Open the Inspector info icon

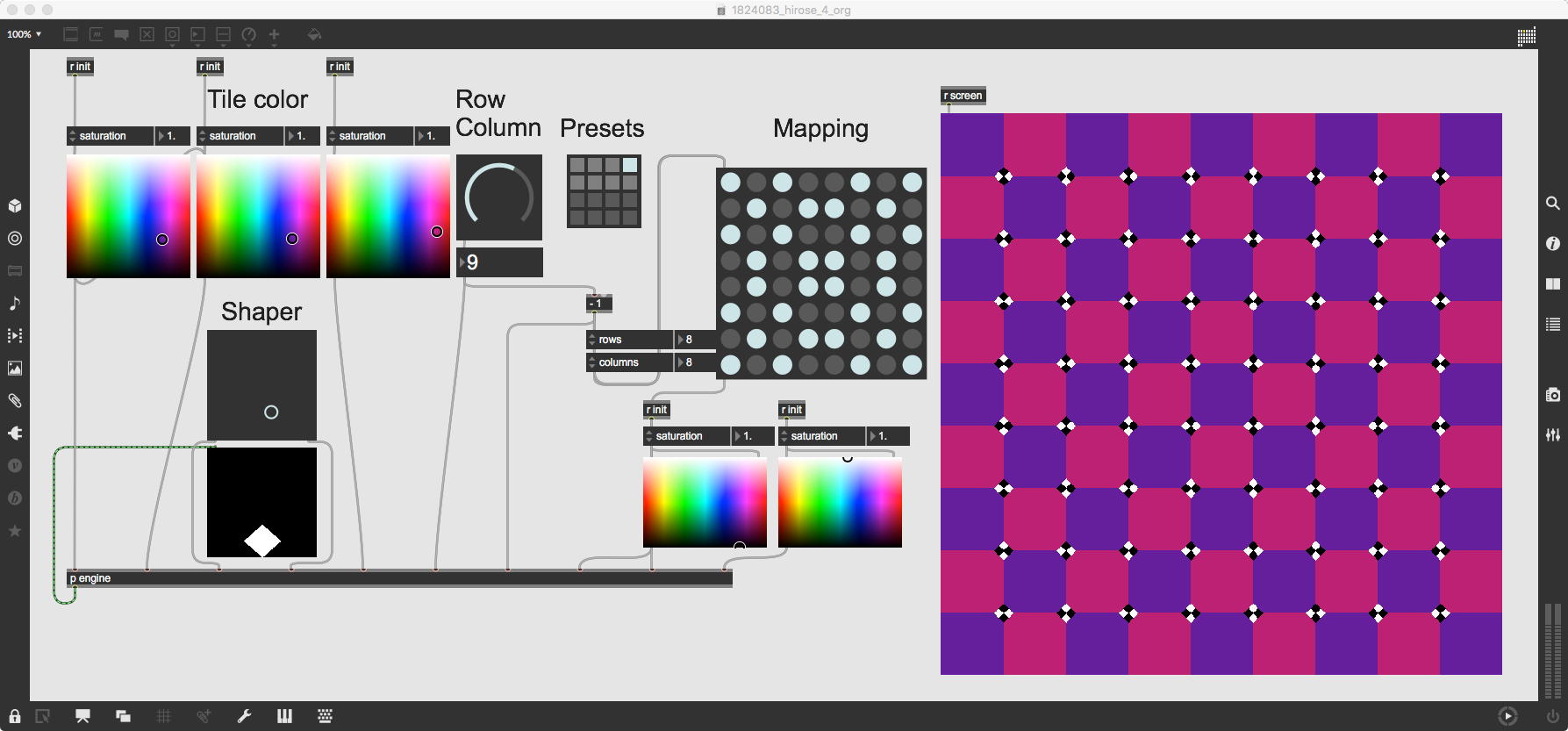1552,243
